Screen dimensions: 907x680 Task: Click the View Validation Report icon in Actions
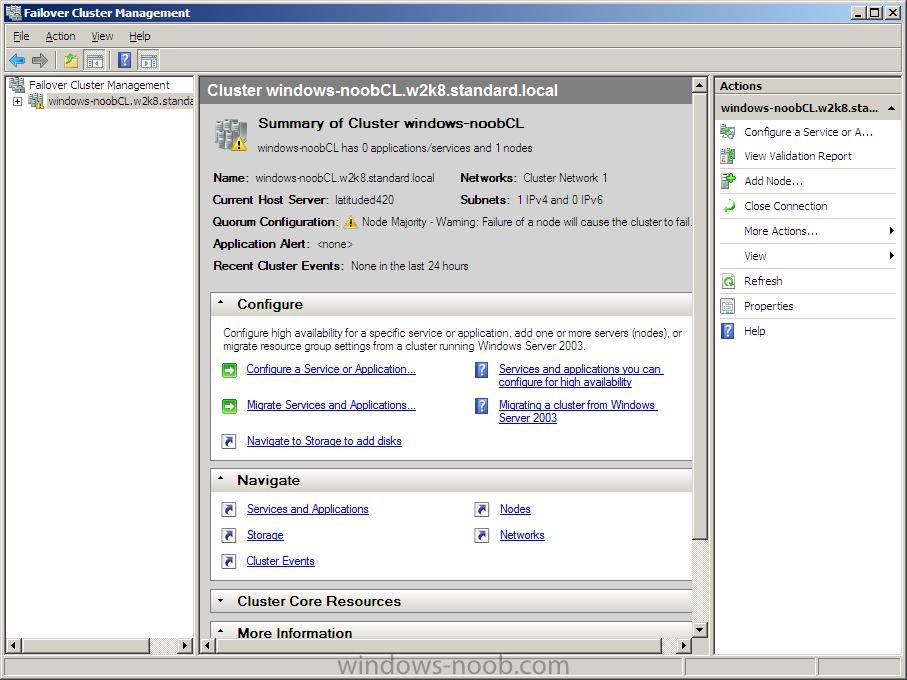728,156
